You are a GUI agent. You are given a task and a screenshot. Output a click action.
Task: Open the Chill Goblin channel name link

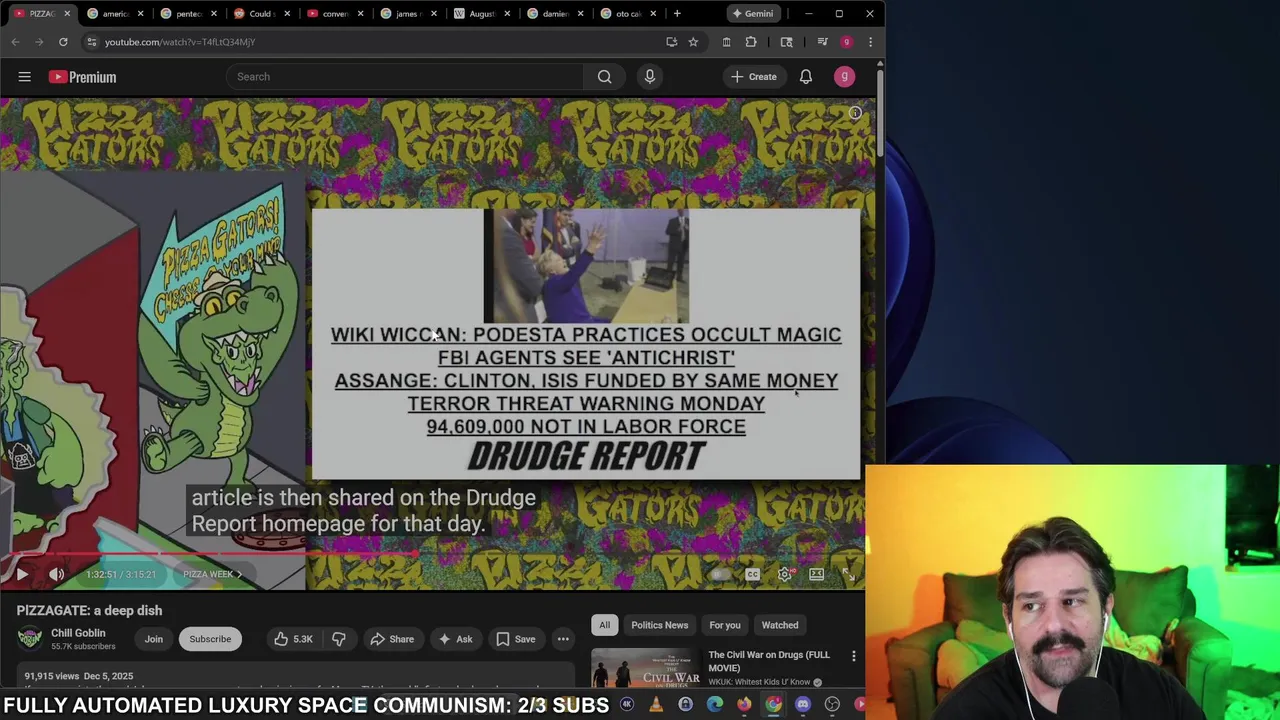point(78,633)
